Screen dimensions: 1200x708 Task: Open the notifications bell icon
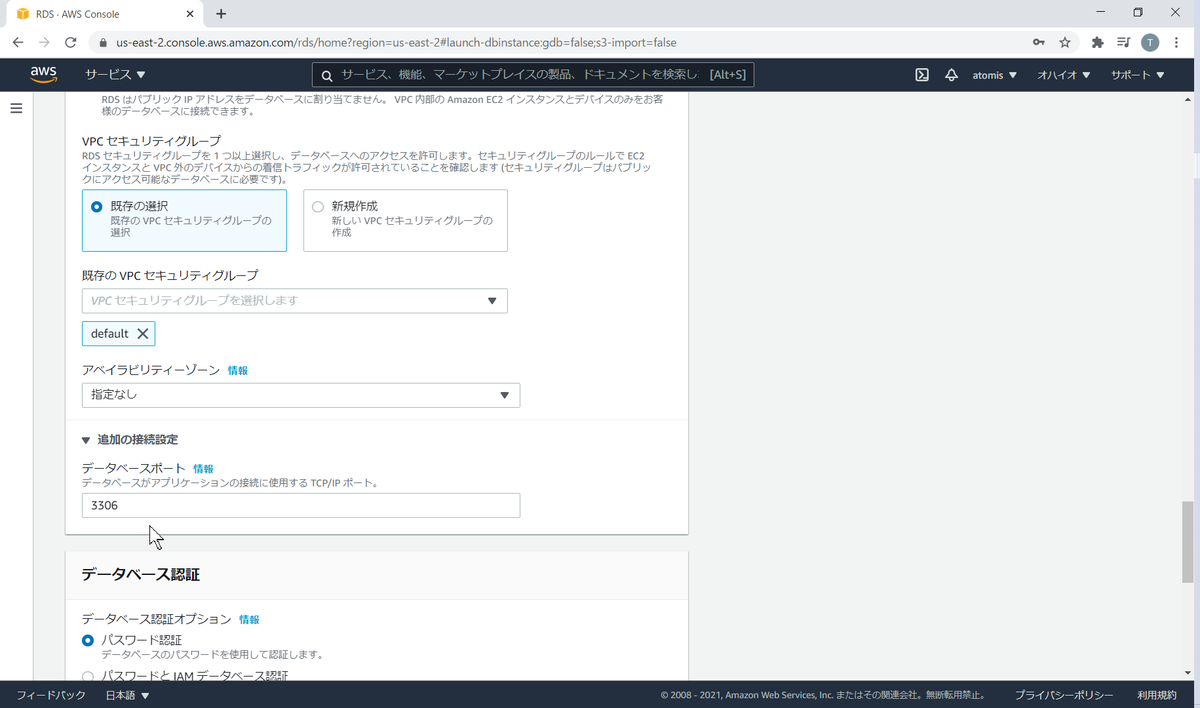pos(951,74)
